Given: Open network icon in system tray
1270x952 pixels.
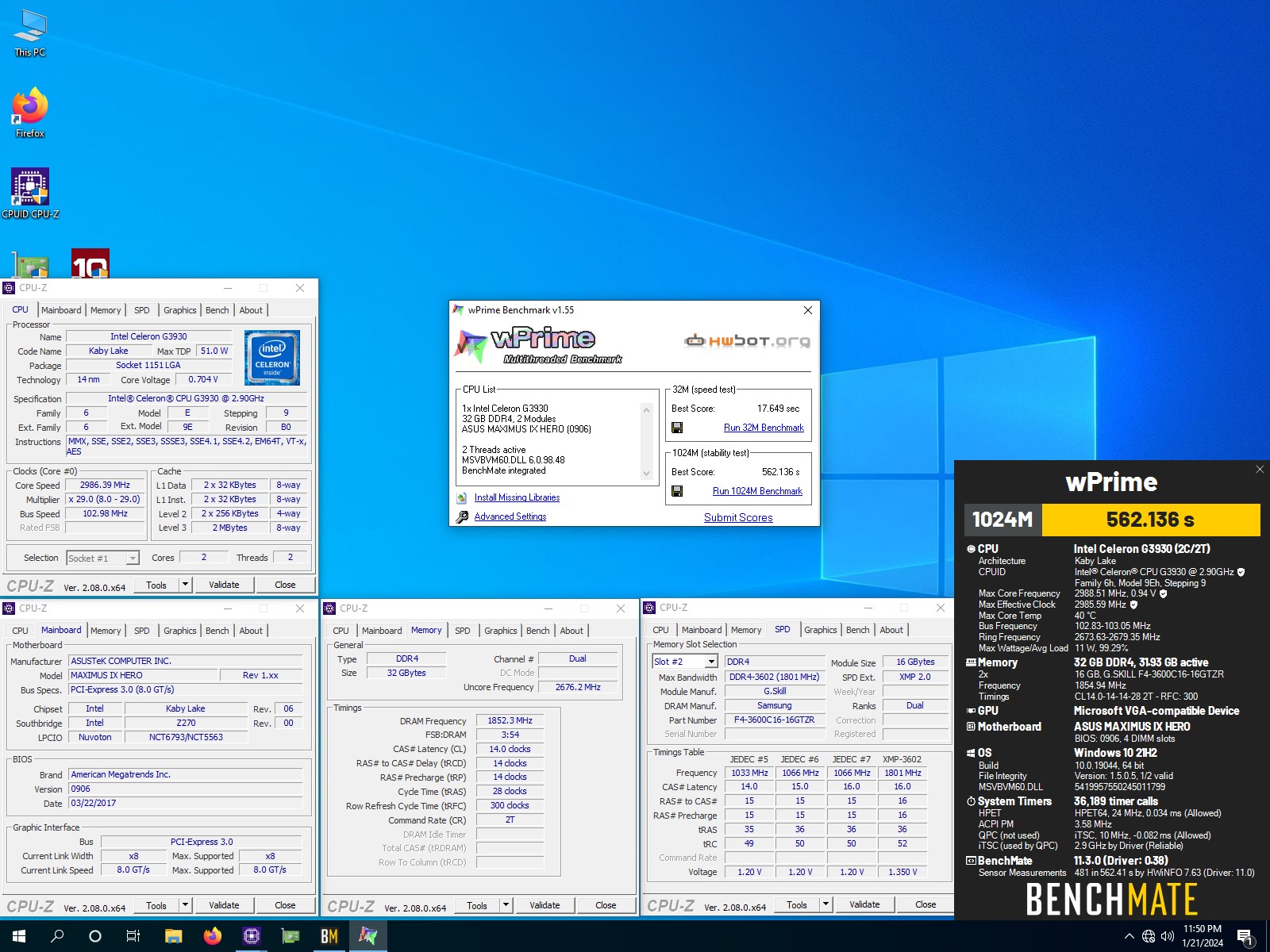Looking at the screenshot, I should (1149, 936).
